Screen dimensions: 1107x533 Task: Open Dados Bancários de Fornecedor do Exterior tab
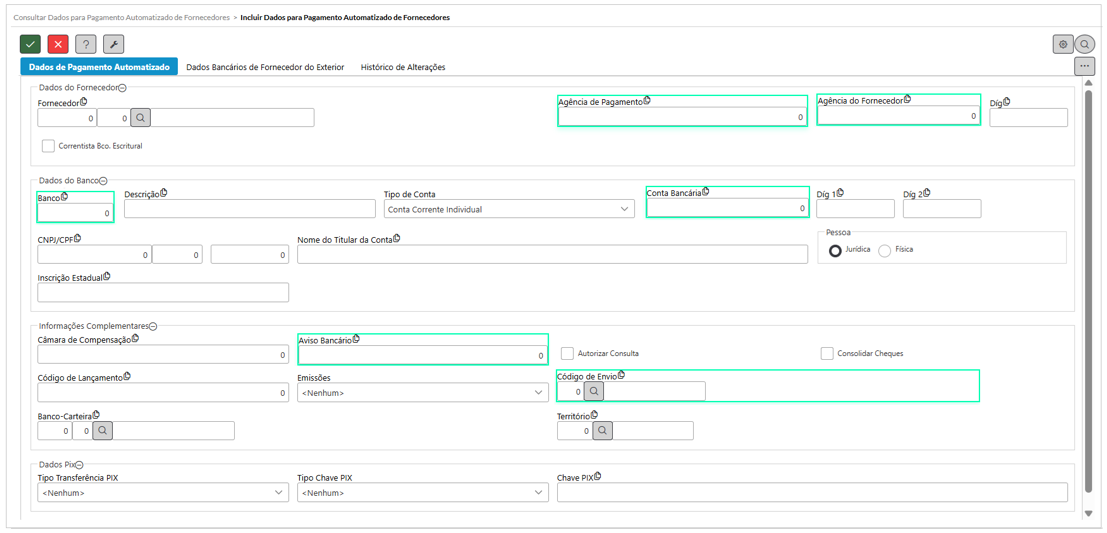coord(265,67)
